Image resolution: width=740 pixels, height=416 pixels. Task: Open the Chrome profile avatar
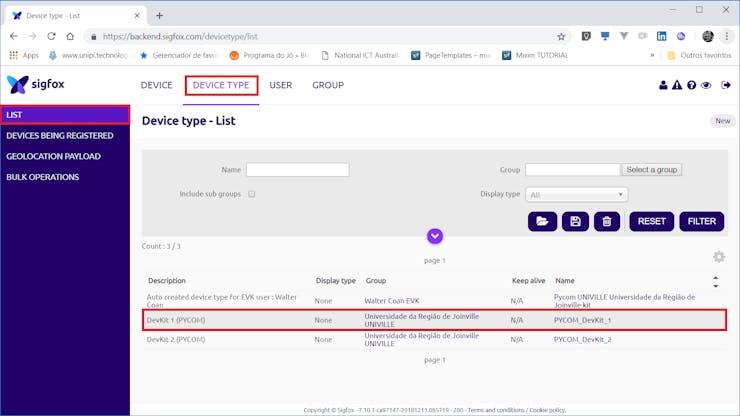pos(707,36)
